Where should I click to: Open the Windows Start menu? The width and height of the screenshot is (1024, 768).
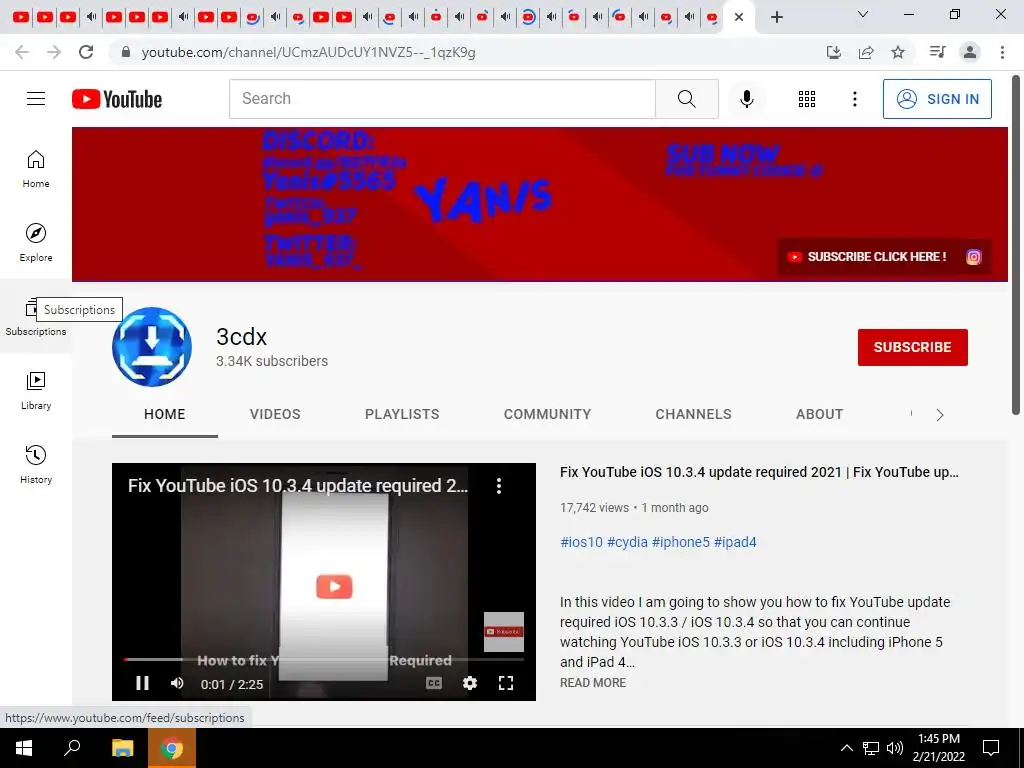(x=24, y=748)
